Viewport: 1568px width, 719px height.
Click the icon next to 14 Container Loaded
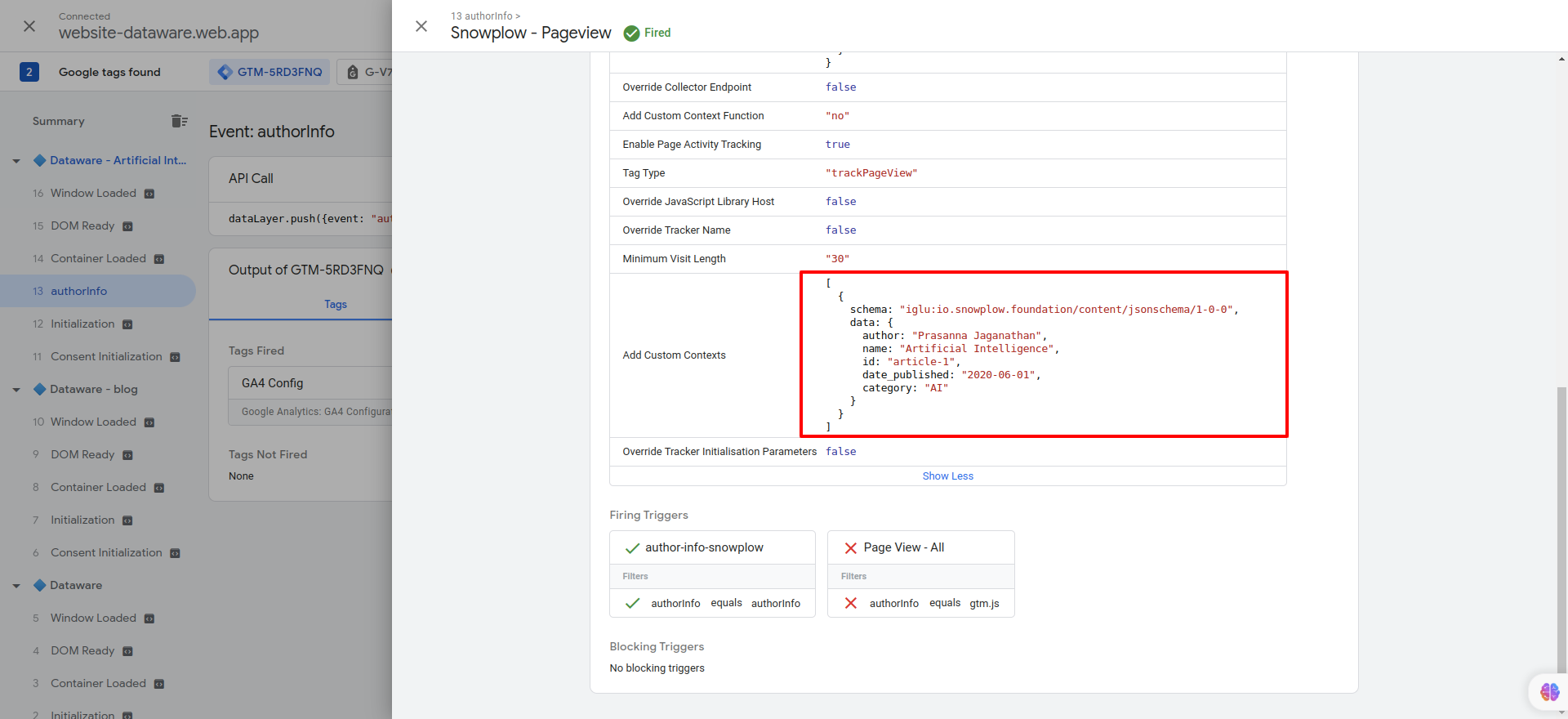click(x=159, y=259)
